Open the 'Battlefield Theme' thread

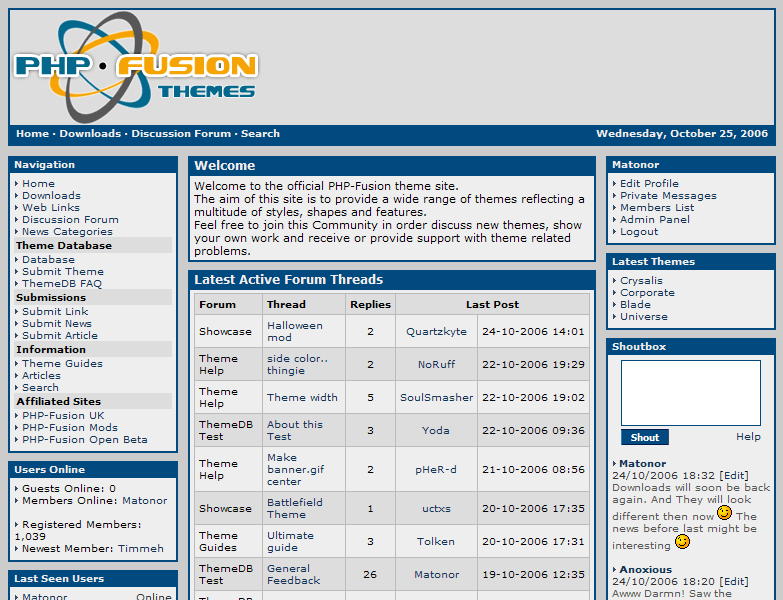(295, 508)
